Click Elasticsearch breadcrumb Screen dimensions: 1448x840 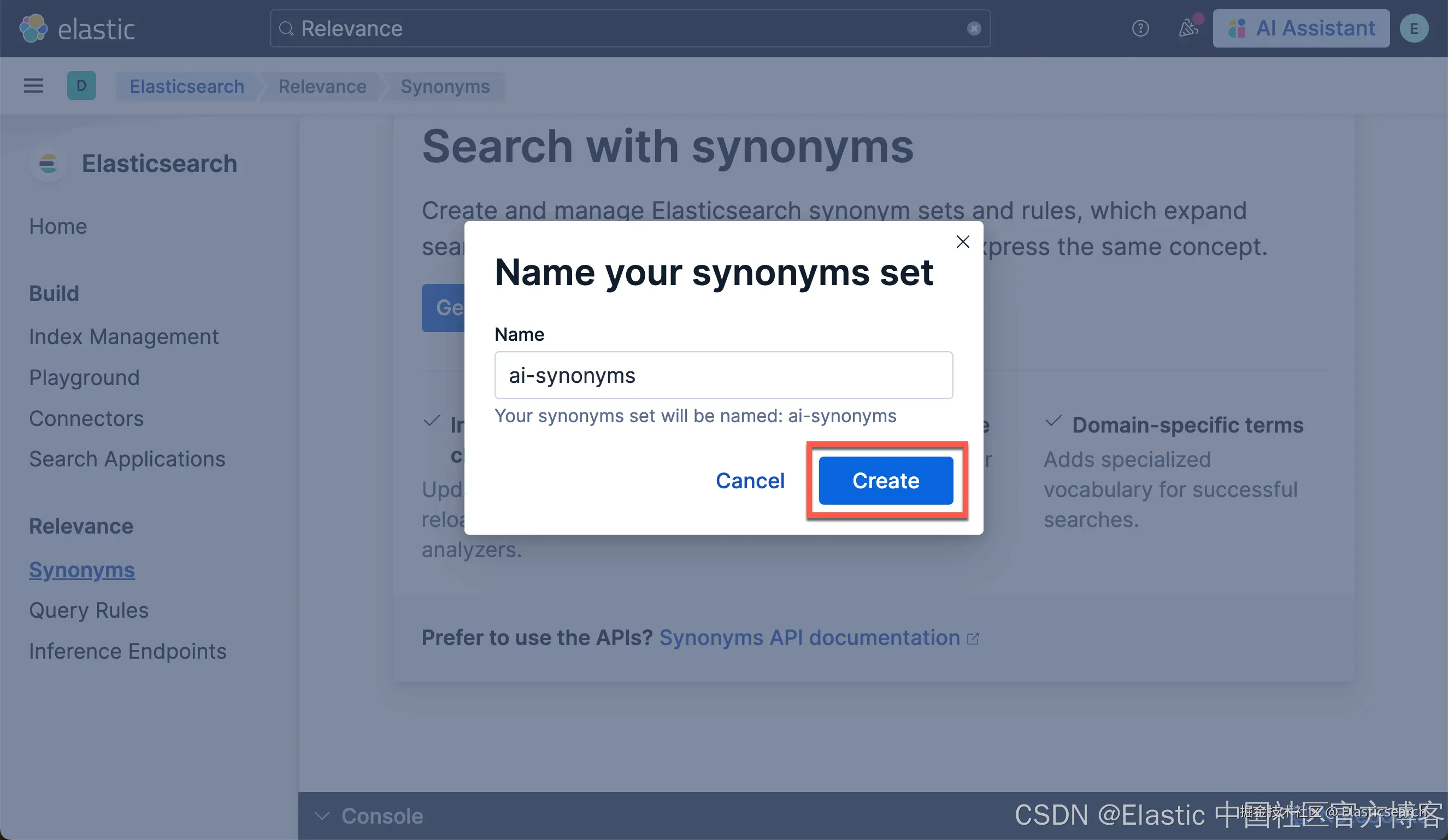pos(187,86)
